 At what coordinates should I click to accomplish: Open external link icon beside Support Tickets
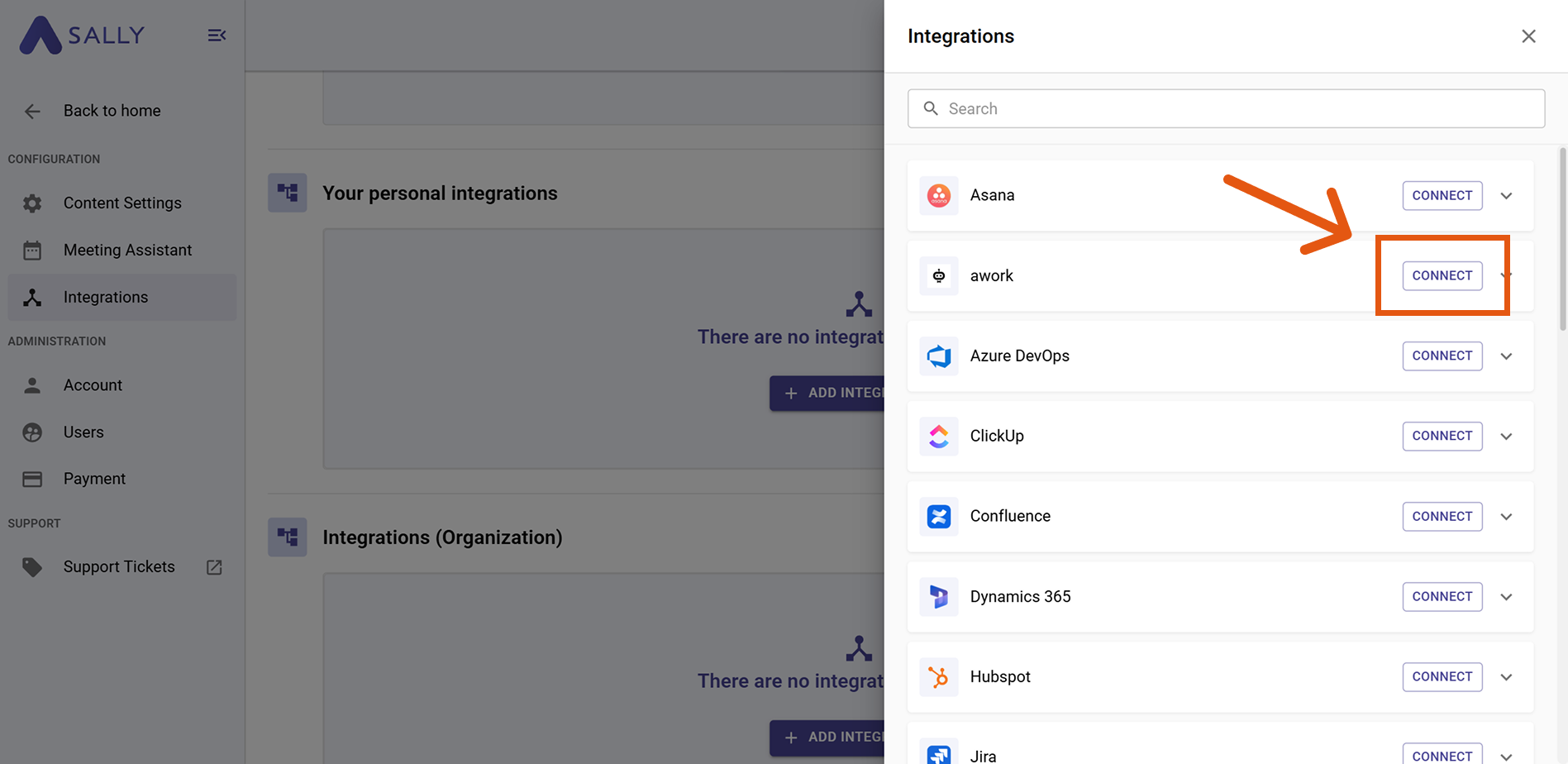[x=214, y=567]
